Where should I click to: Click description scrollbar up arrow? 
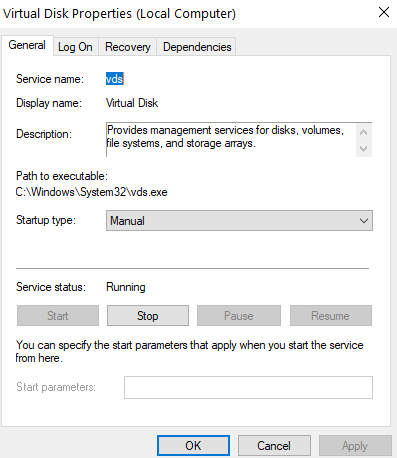364,132
